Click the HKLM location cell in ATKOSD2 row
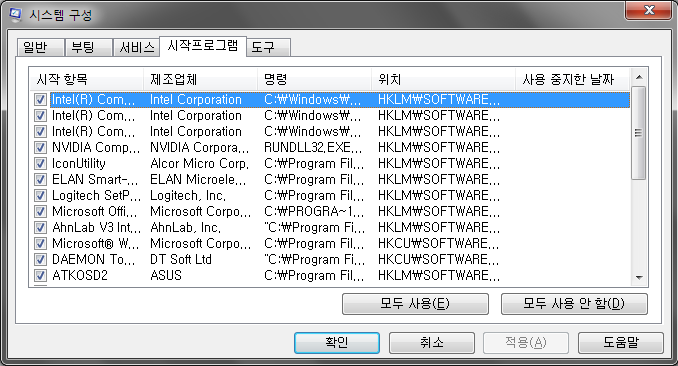 click(439, 276)
